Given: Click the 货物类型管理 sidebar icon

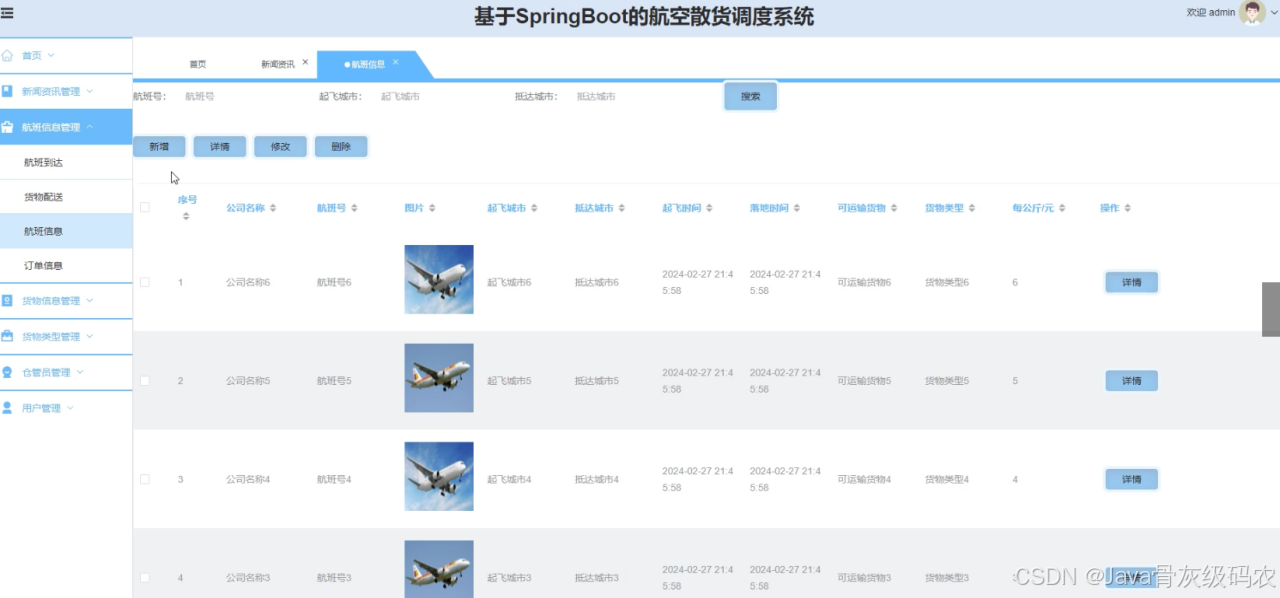Looking at the screenshot, I should [x=8, y=336].
